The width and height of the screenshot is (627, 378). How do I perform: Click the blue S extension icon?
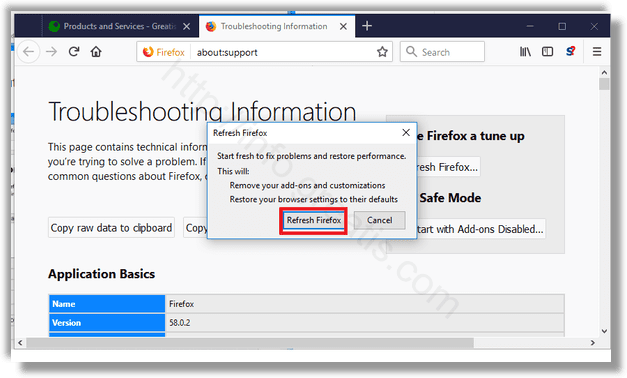tap(571, 51)
